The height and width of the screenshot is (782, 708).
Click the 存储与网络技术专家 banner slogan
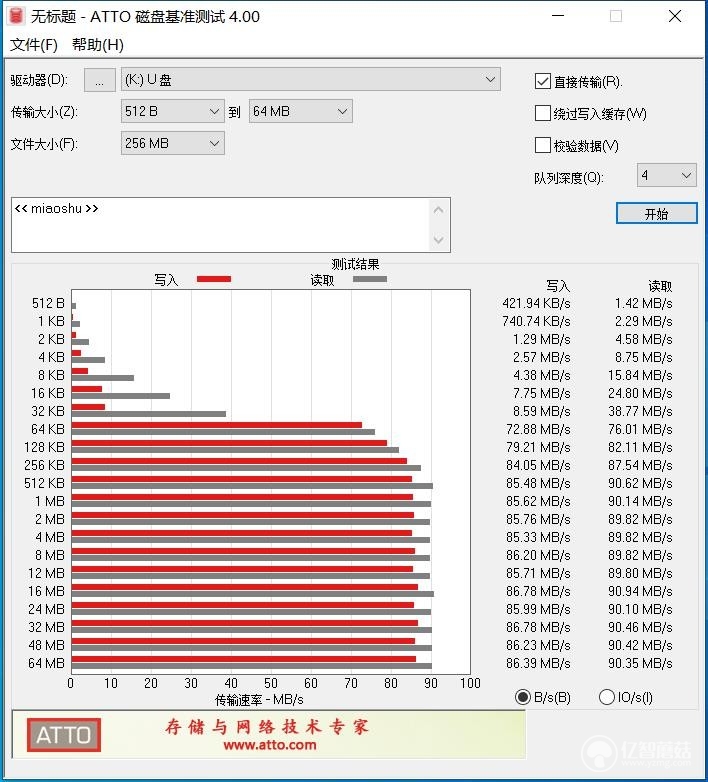click(267, 727)
